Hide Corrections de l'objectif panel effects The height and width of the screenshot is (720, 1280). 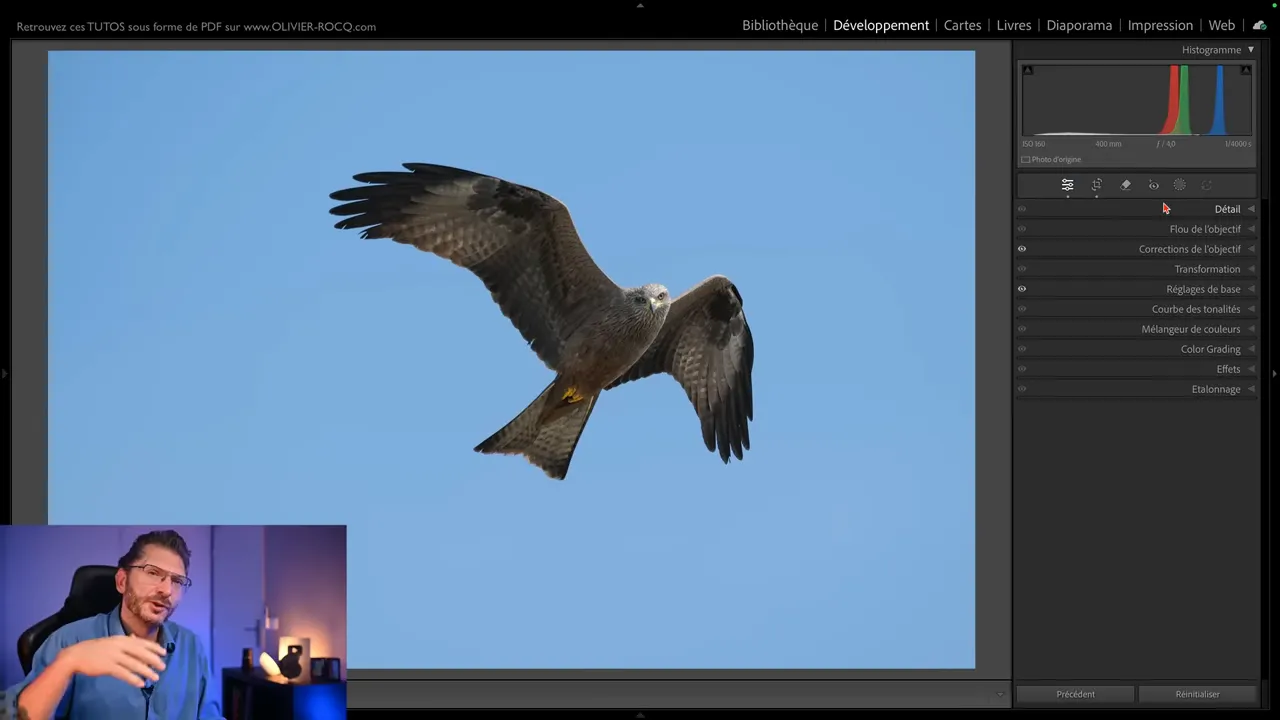(x=1022, y=249)
